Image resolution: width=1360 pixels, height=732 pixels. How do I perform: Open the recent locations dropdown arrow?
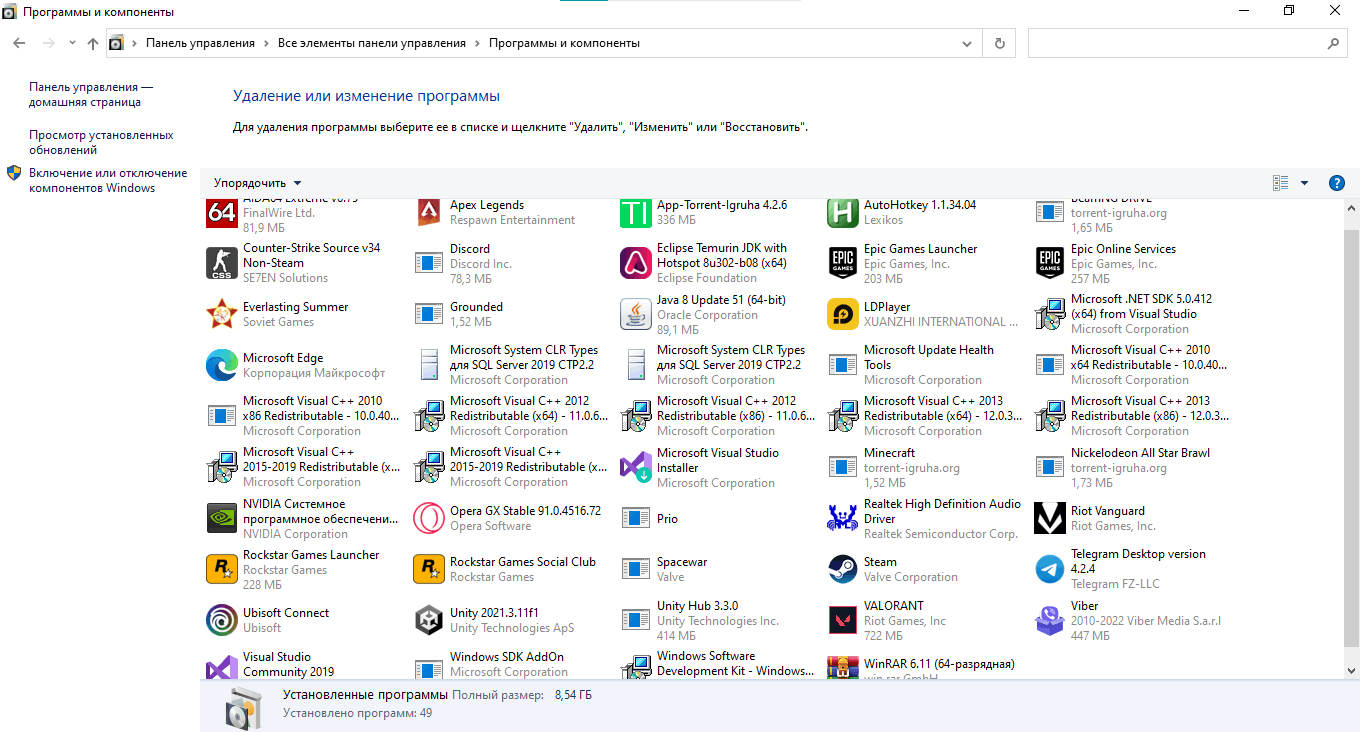[x=72, y=43]
